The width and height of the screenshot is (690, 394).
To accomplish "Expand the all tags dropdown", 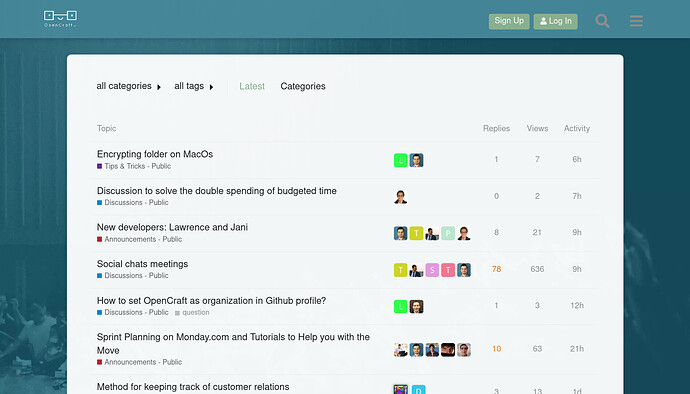I will 194,86.
